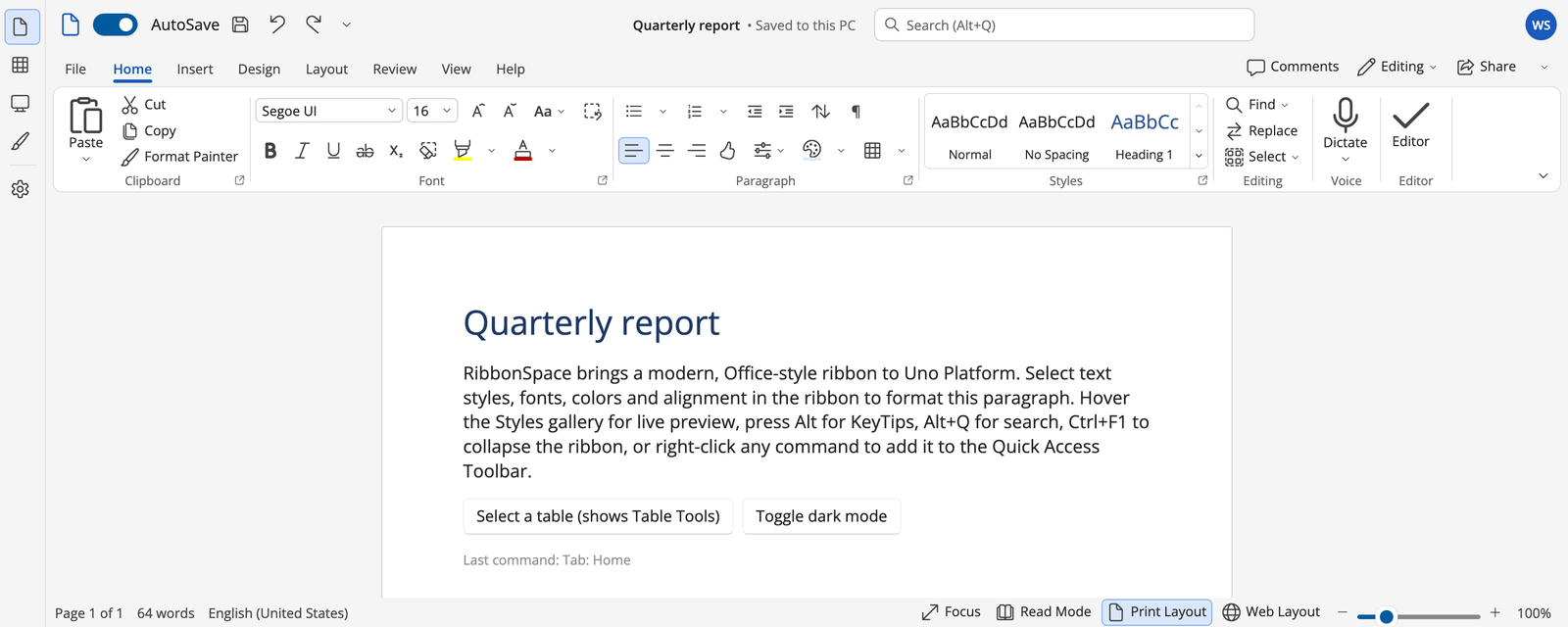Toggle the AutoSave switch

tap(115, 24)
